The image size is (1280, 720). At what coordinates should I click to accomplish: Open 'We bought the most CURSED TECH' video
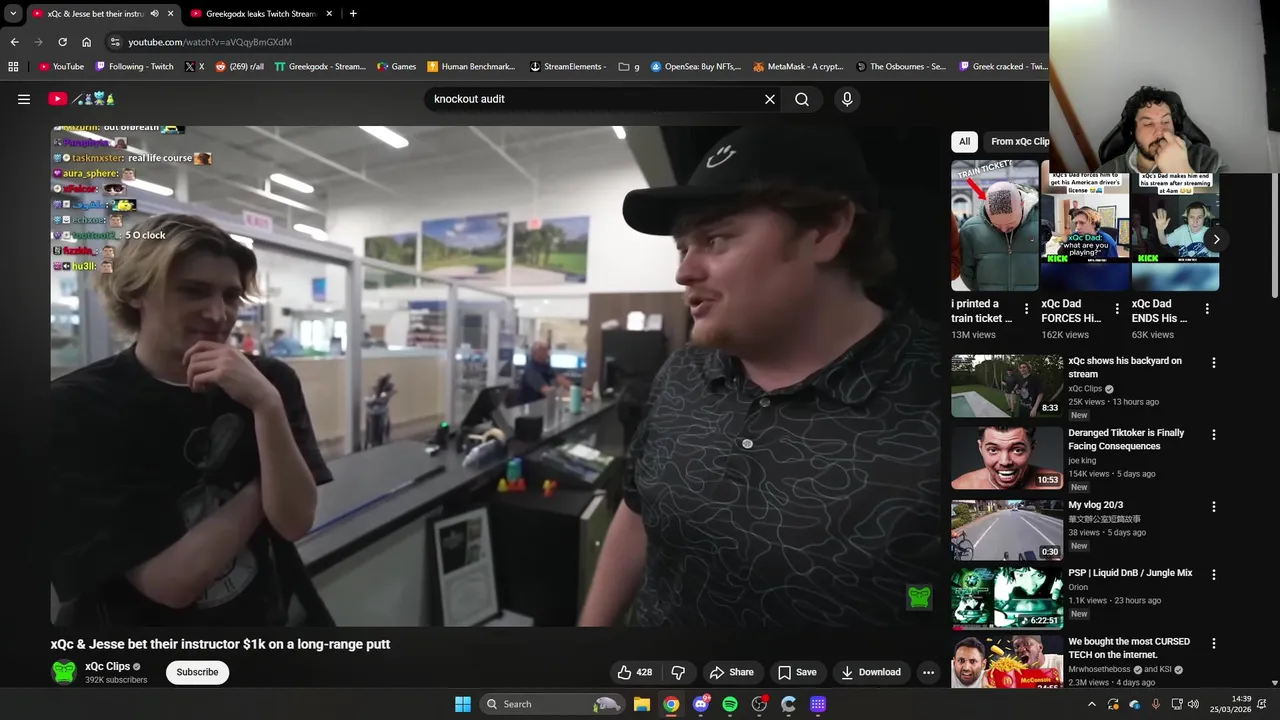pyautogui.click(x=1006, y=662)
